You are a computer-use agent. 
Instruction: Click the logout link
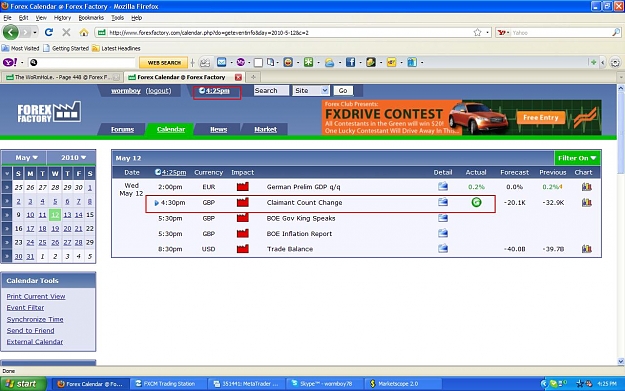pos(158,90)
